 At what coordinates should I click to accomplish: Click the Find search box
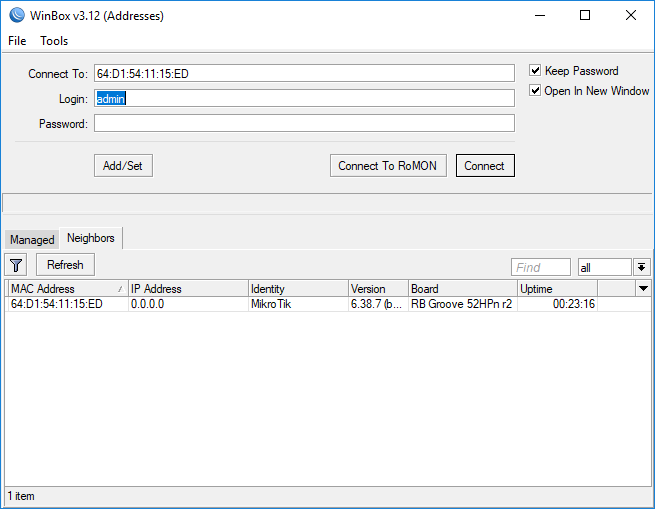pos(541,267)
